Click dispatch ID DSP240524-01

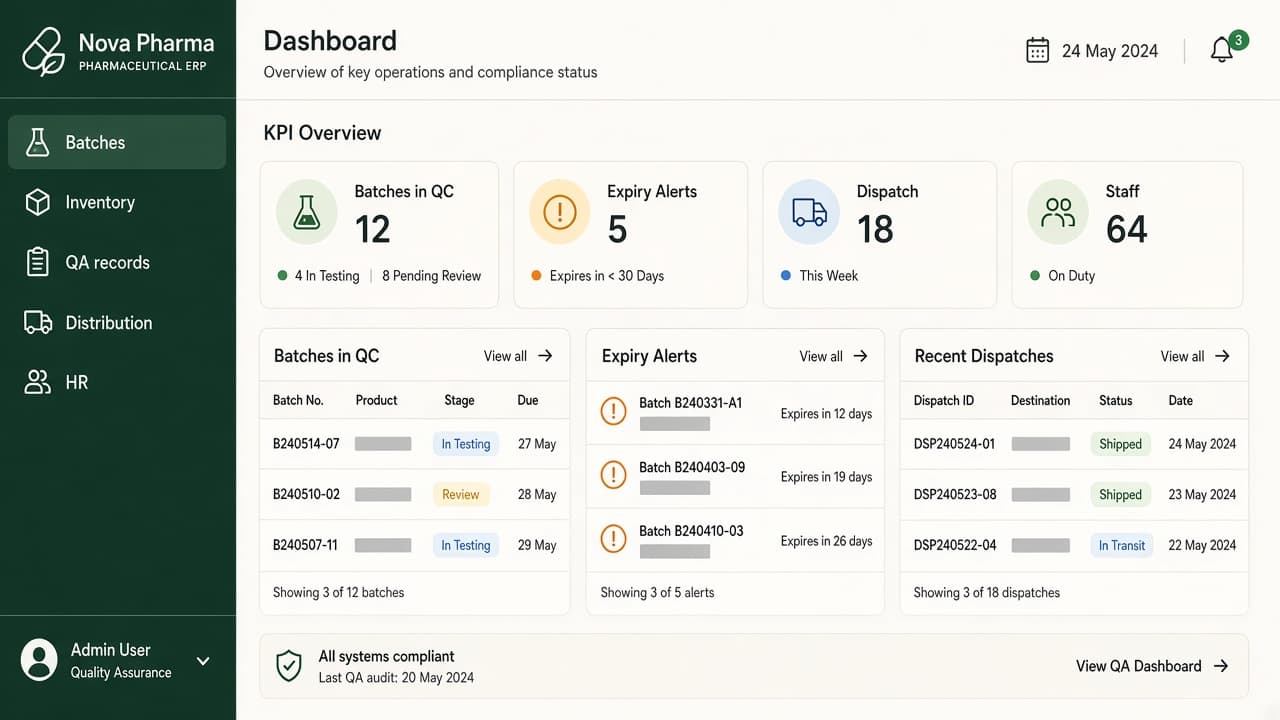point(954,444)
